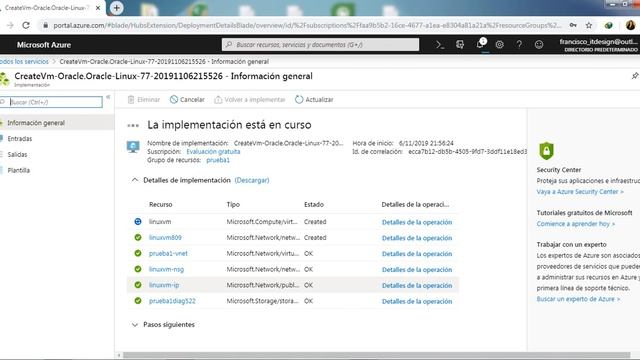640x360 pixels.
Task: Click the Descargar link
Action: 252,180
